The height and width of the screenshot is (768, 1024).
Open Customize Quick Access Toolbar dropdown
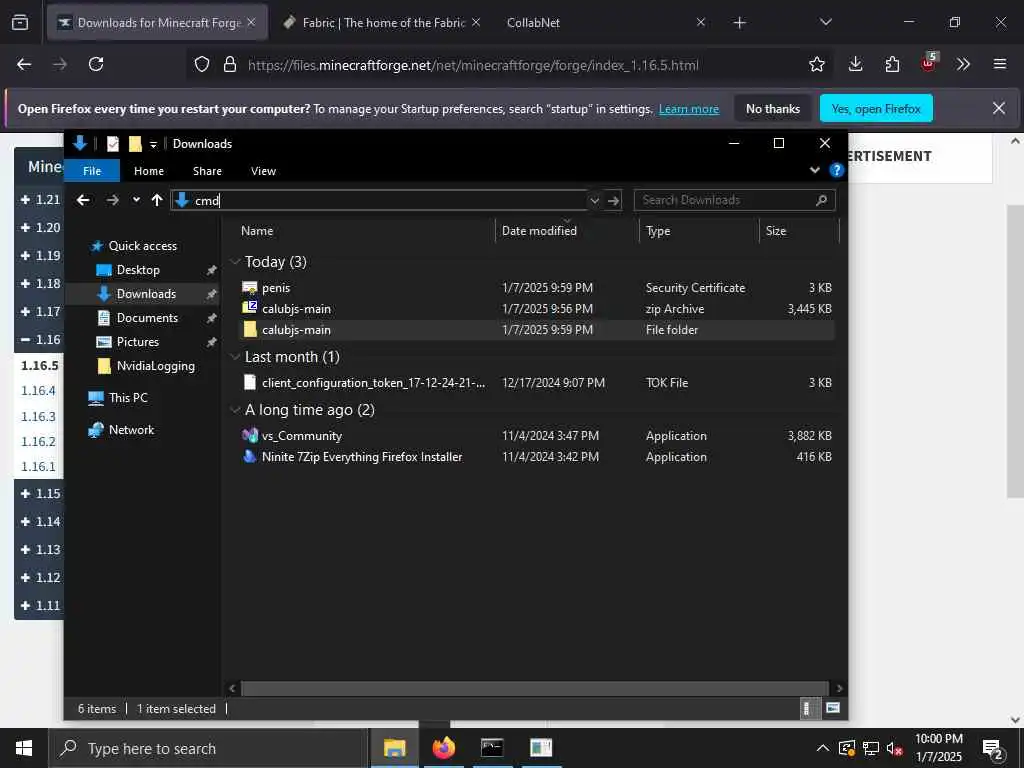click(x=153, y=144)
